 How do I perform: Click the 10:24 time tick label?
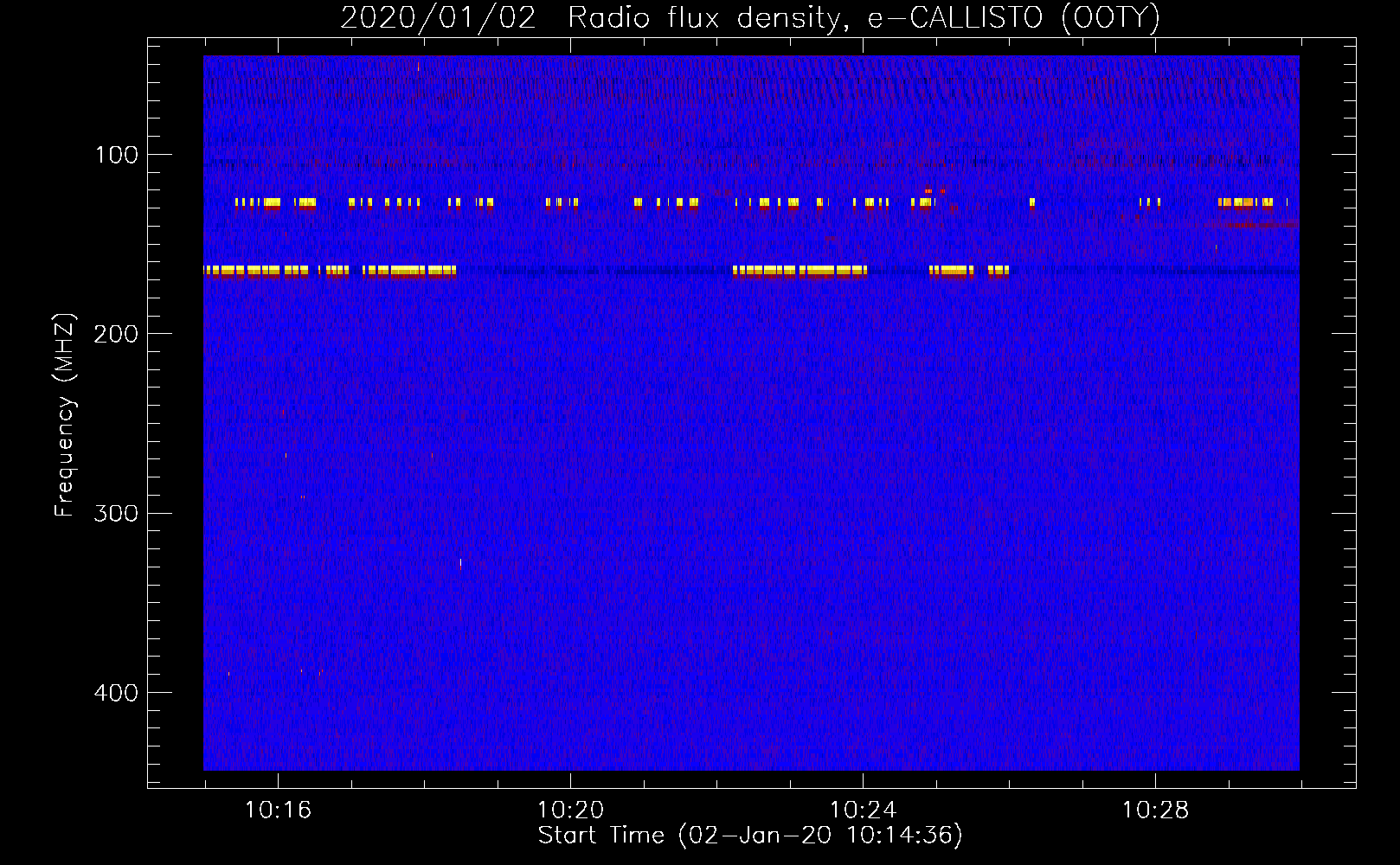coord(863,810)
